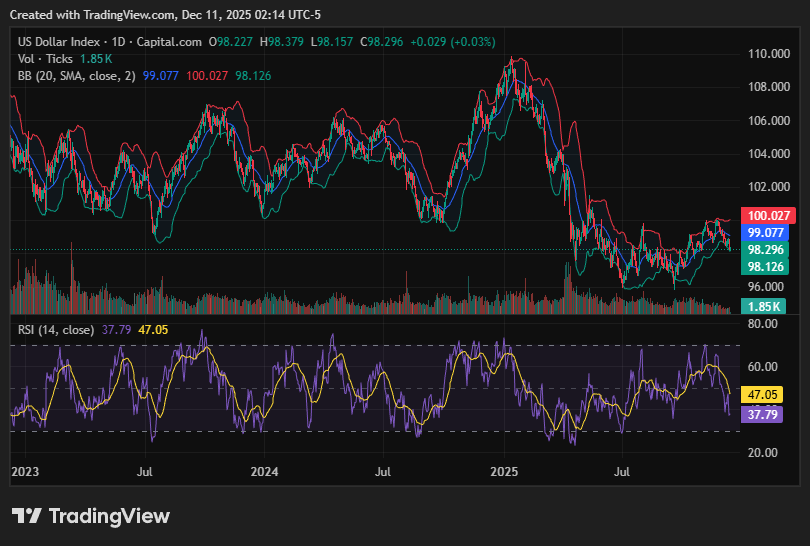Select the Vol · Ticks indicator legend
Image resolution: width=810 pixels, height=546 pixels.
click(46, 59)
